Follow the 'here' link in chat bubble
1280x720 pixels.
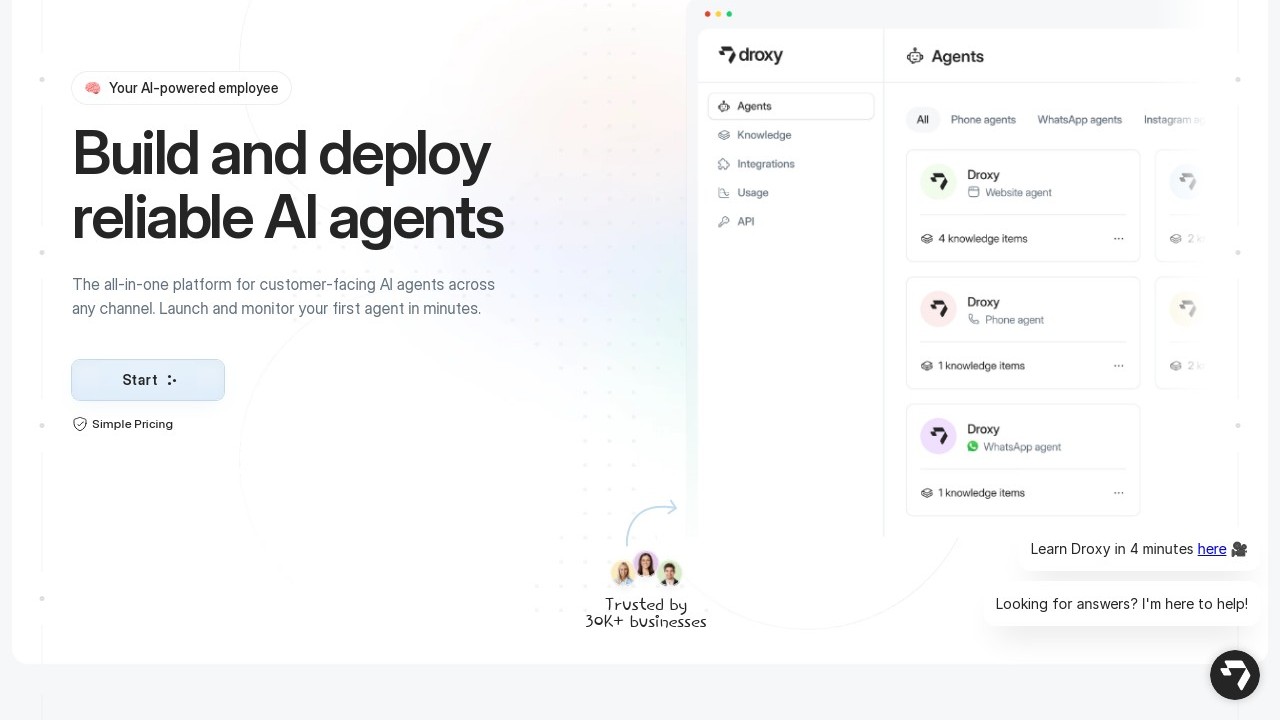[1211, 549]
